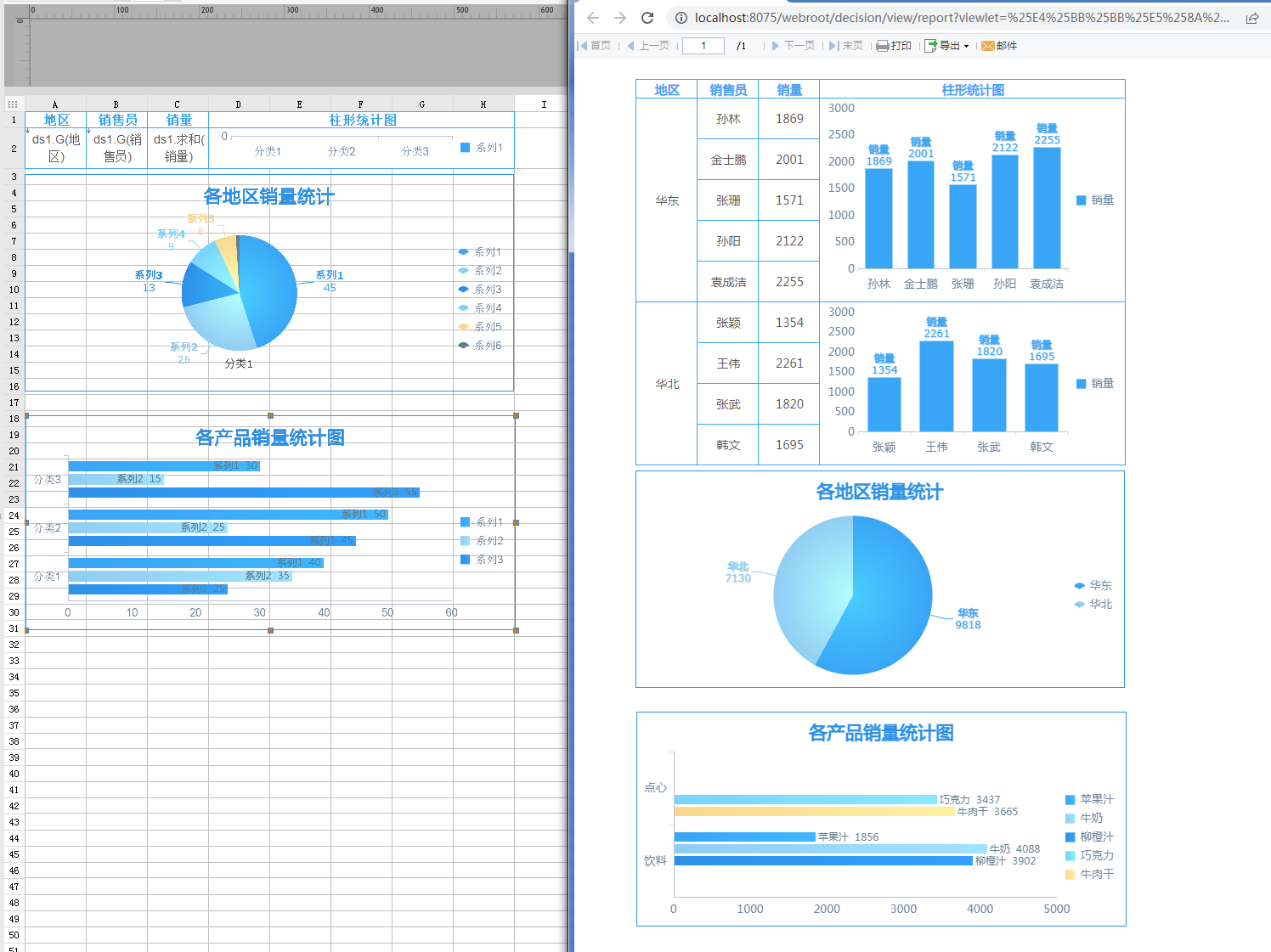Image resolution: width=1271 pixels, height=952 pixels.
Task: Toggle 牛肉干 series in product chart legend
Action: click(1089, 875)
